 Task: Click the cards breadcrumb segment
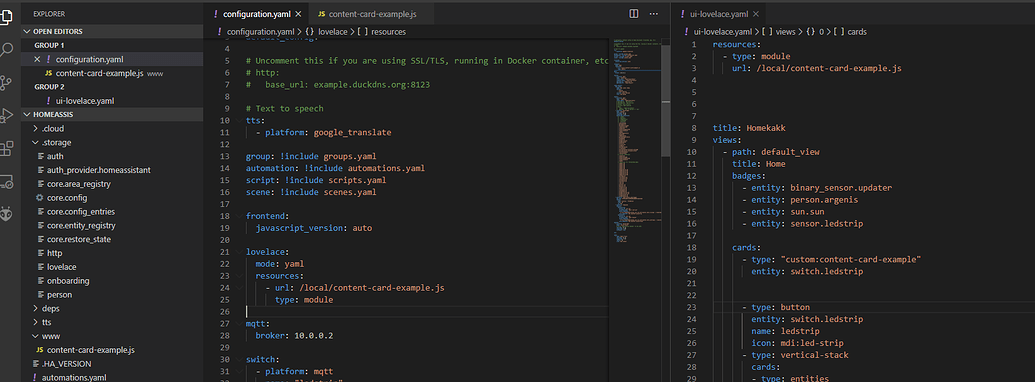[857, 32]
